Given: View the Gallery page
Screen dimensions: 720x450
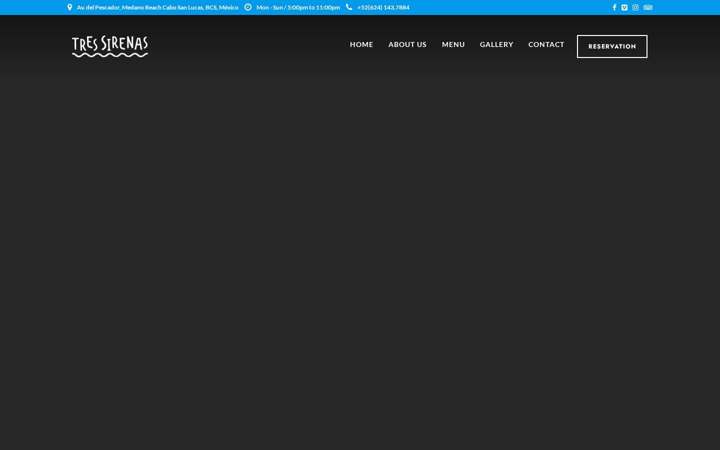Looking at the screenshot, I should [x=496, y=45].
